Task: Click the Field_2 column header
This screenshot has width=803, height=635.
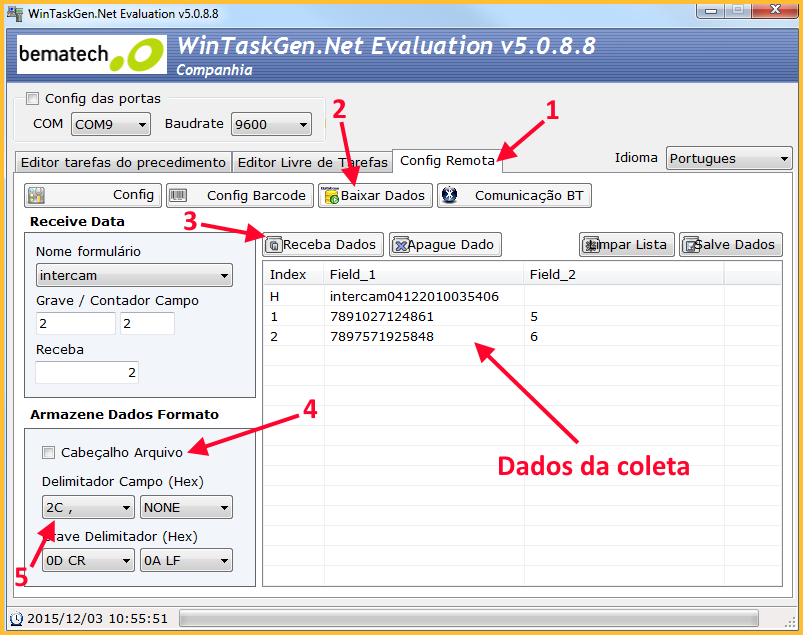Action: (x=624, y=274)
